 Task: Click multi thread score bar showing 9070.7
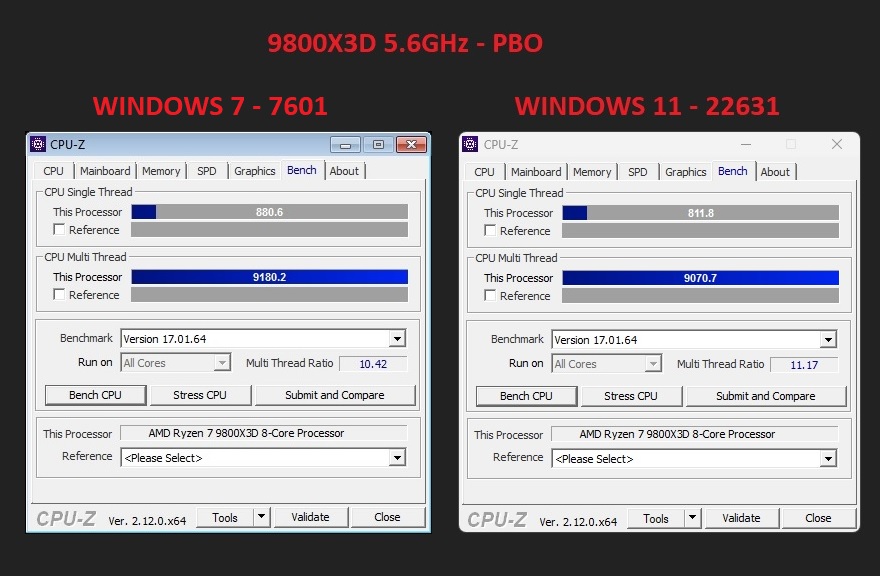700,278
